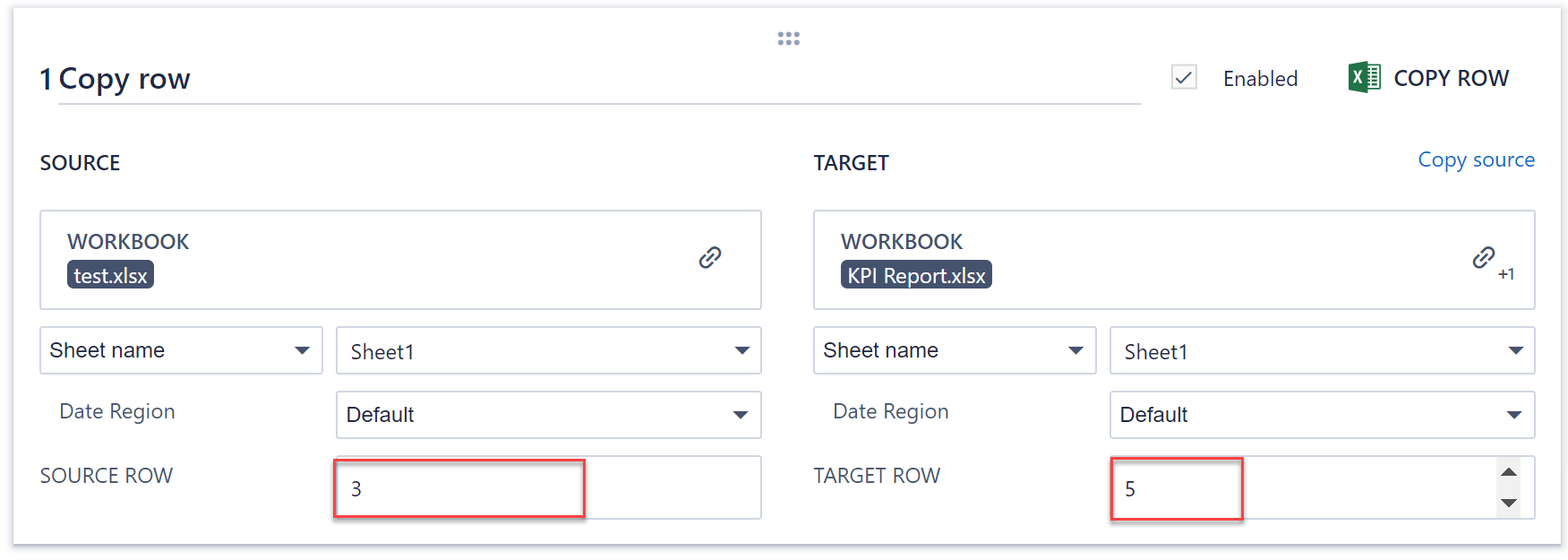The image size is (1568, 560).
Task: Click the target workbook link icon
Action: (1484, 258)
